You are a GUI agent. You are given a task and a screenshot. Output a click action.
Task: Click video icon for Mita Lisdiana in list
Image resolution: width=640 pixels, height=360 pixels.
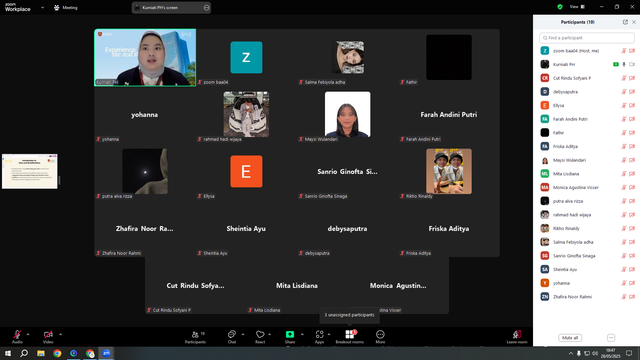click(x=632, y=174)
